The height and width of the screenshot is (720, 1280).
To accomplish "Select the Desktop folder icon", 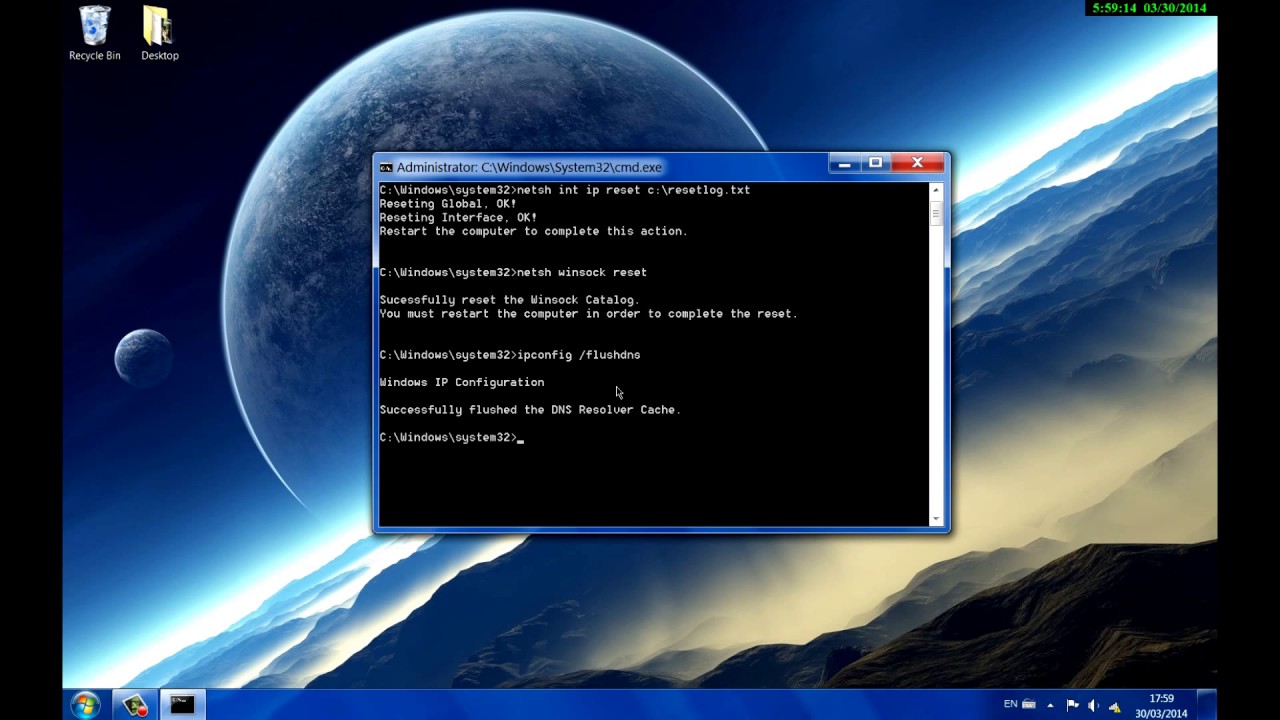I will click(159, 34).
